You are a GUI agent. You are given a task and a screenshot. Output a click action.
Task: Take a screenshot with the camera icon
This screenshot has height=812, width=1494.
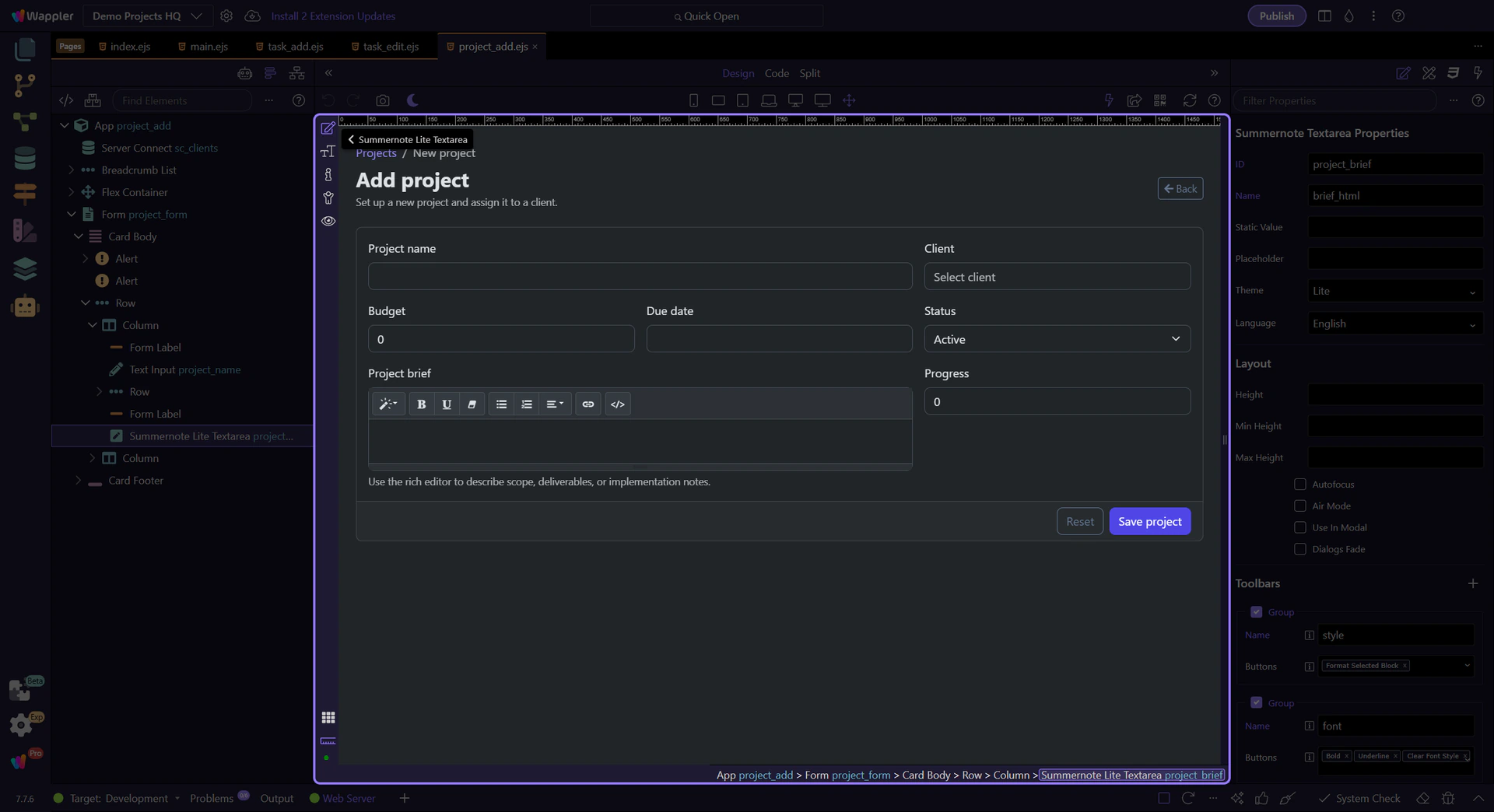383,100
